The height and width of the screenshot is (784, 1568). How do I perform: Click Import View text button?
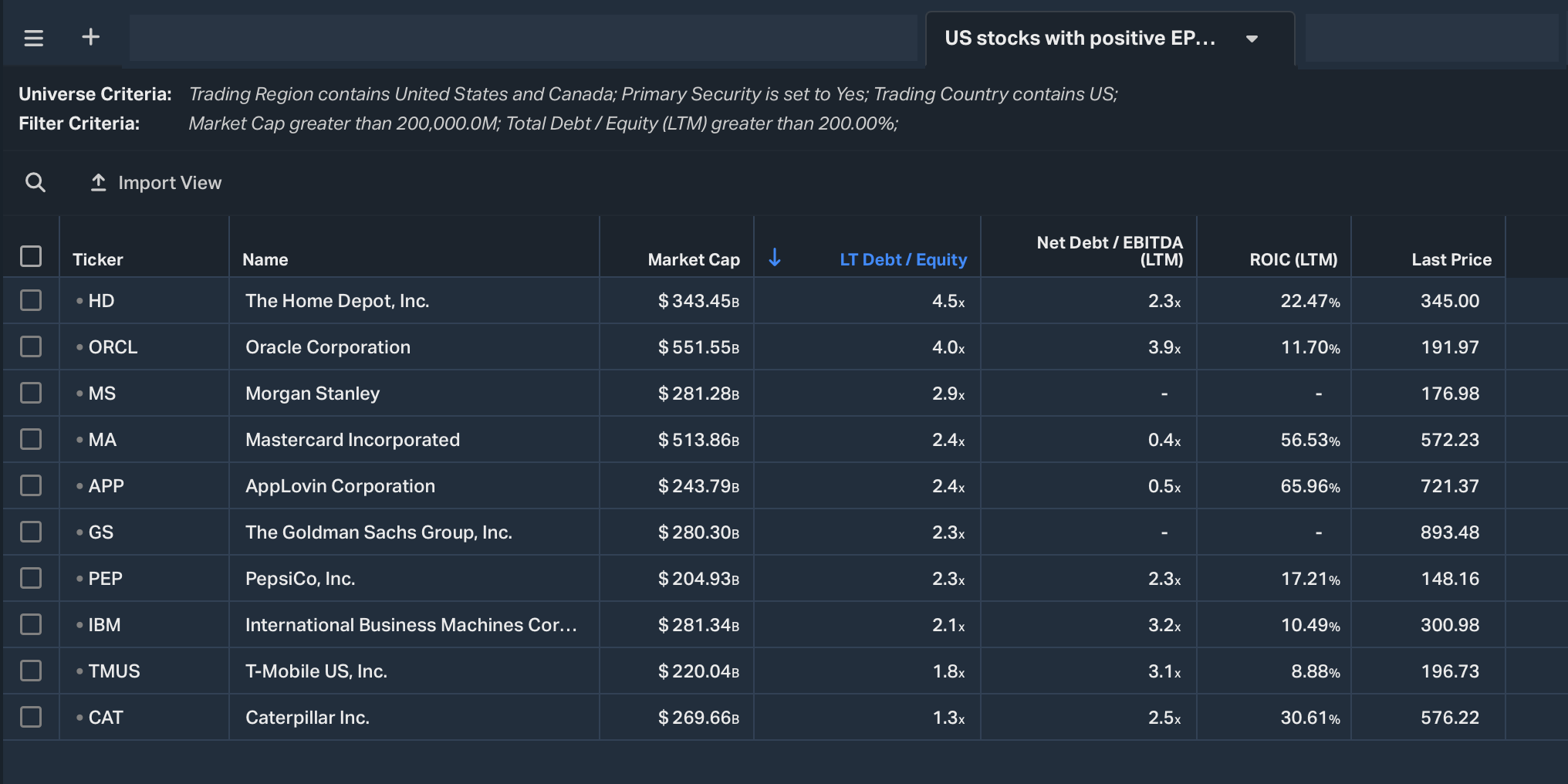tap(170, 183)
